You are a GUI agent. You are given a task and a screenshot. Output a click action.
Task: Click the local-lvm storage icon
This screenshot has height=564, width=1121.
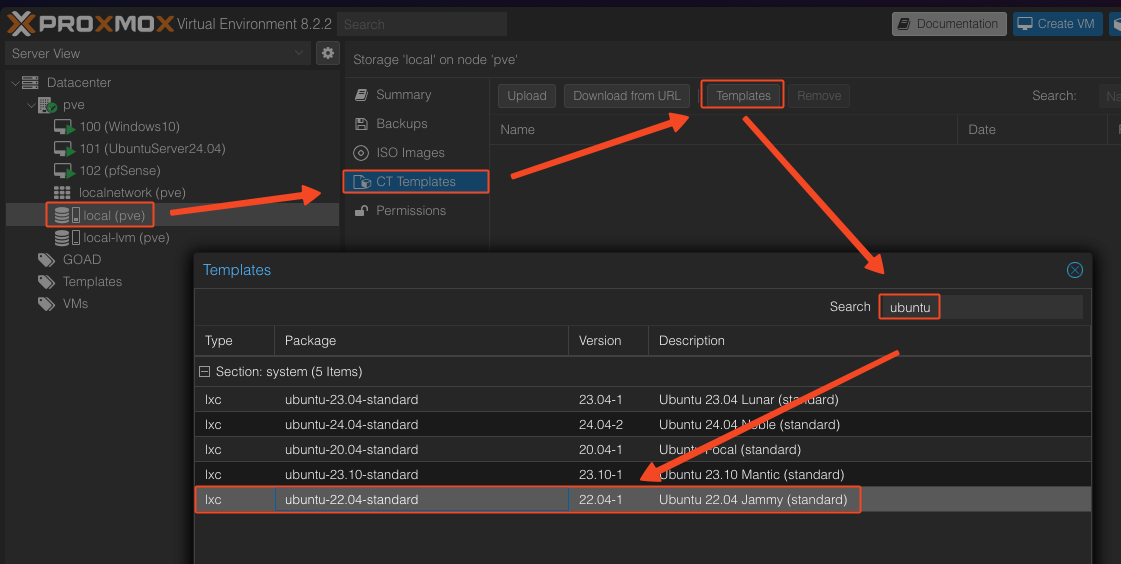click(x=66, y=237)
